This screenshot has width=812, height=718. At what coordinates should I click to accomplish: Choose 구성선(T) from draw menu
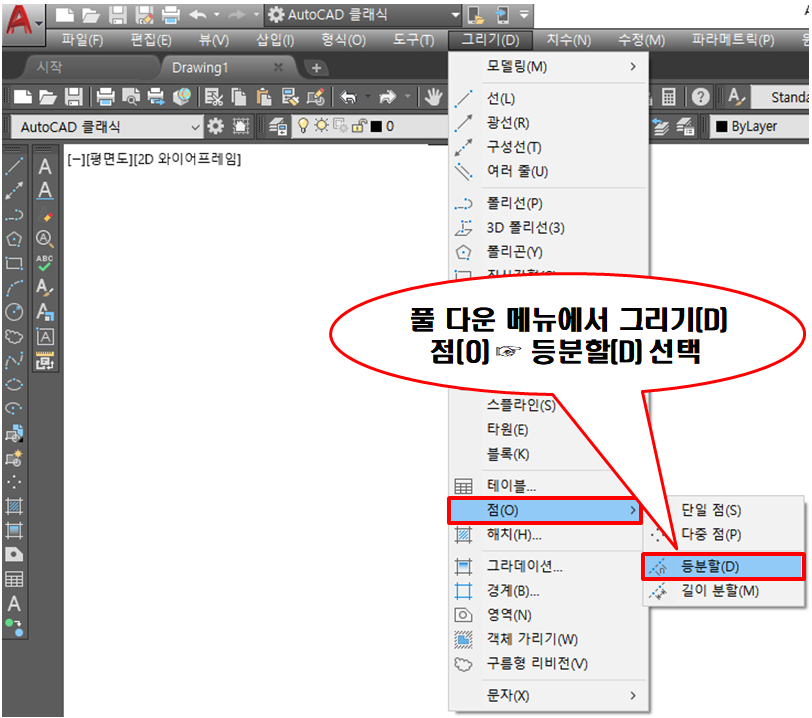click(x=548, y=147)
